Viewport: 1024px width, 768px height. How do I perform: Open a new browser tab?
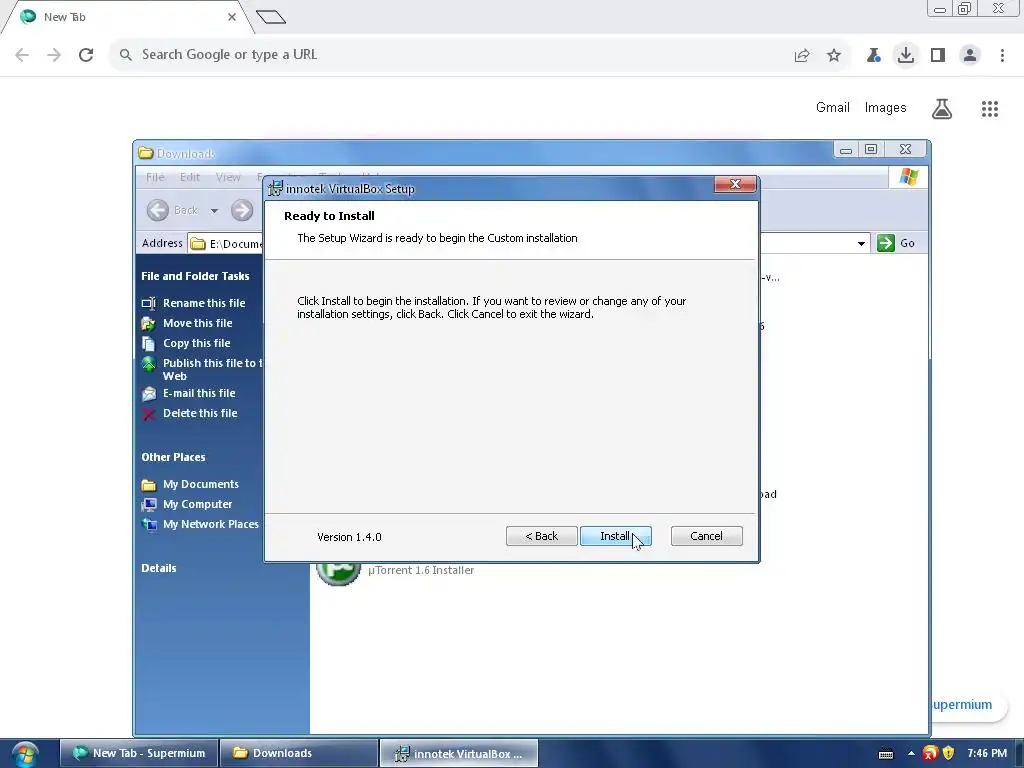click(271, 17)
